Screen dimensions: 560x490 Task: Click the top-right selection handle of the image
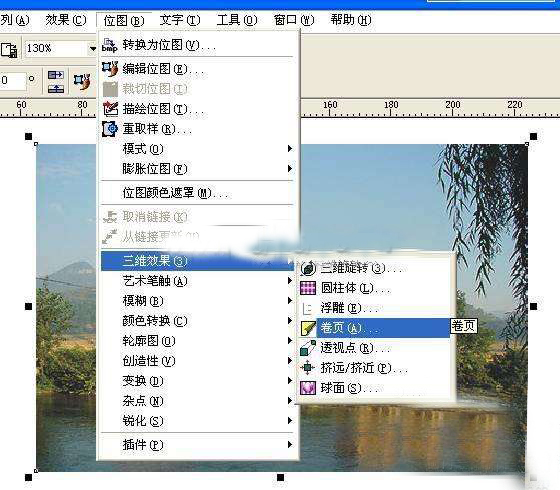pos(533,136)
